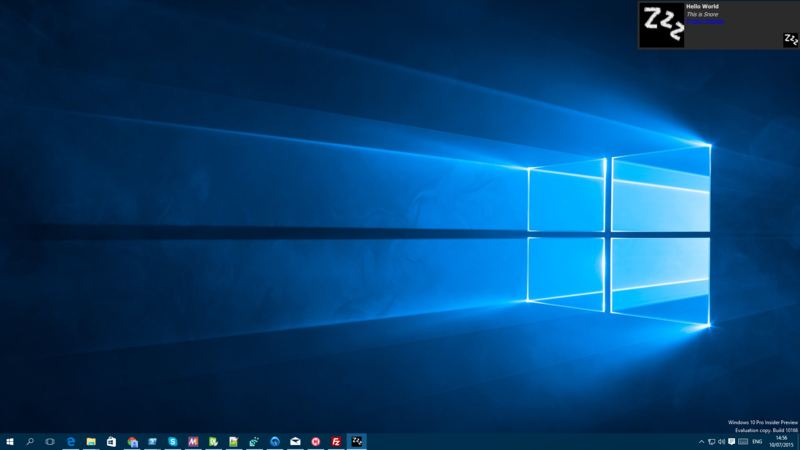Open the Windows Store taskbar icon
800x450 pixels.
[111, 442]
